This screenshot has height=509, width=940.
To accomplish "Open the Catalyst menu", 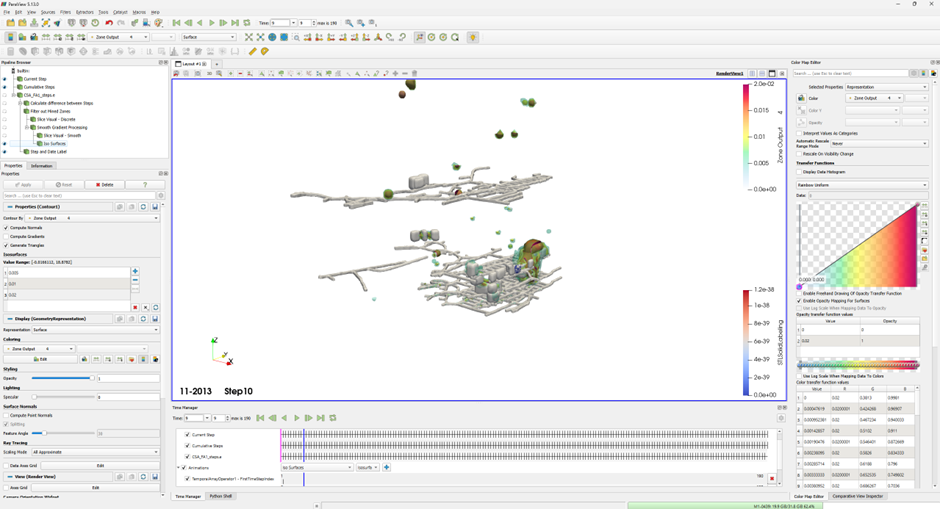I will [120, 12].
